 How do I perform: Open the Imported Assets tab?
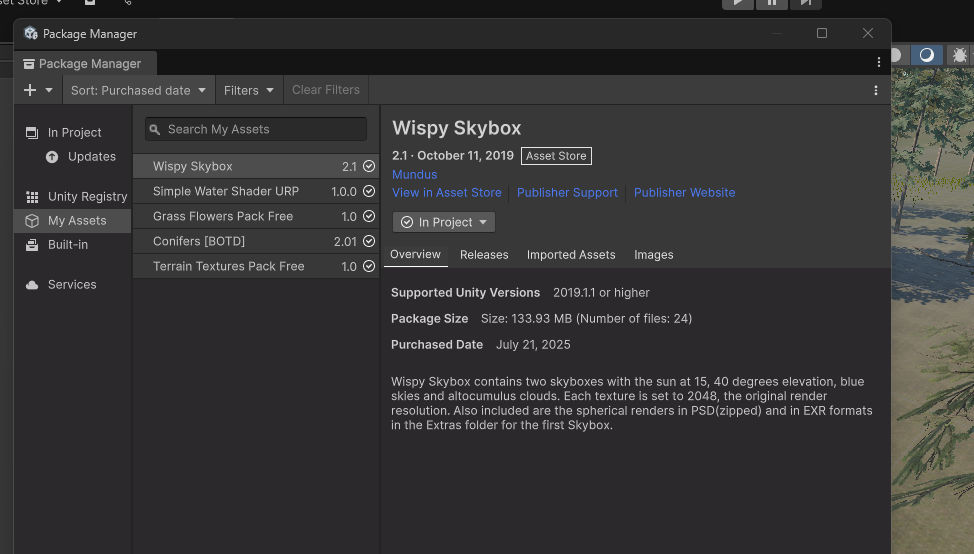coord(571,255)
